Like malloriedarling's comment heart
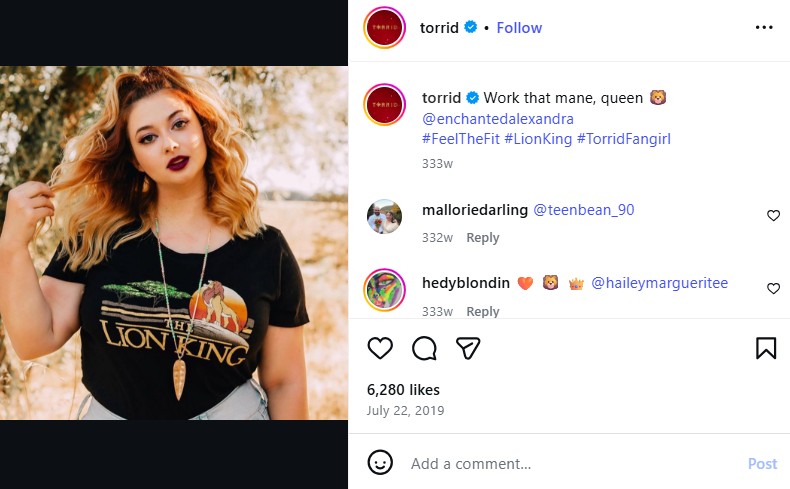This screenshot has width=790, height=489. tap(773, 216)
